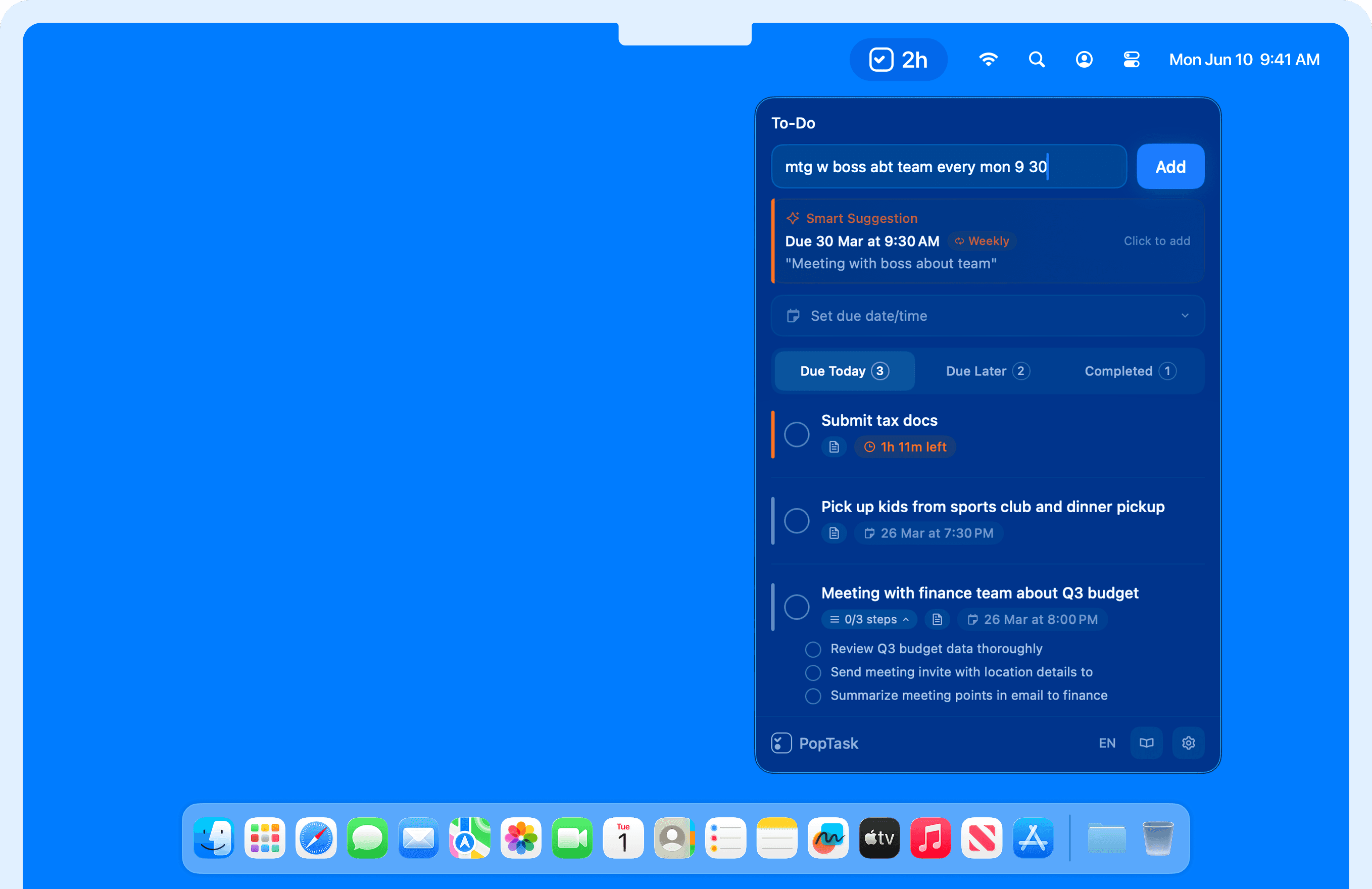Tick the Review Q3 budget data step

click(x=813, y=649)
